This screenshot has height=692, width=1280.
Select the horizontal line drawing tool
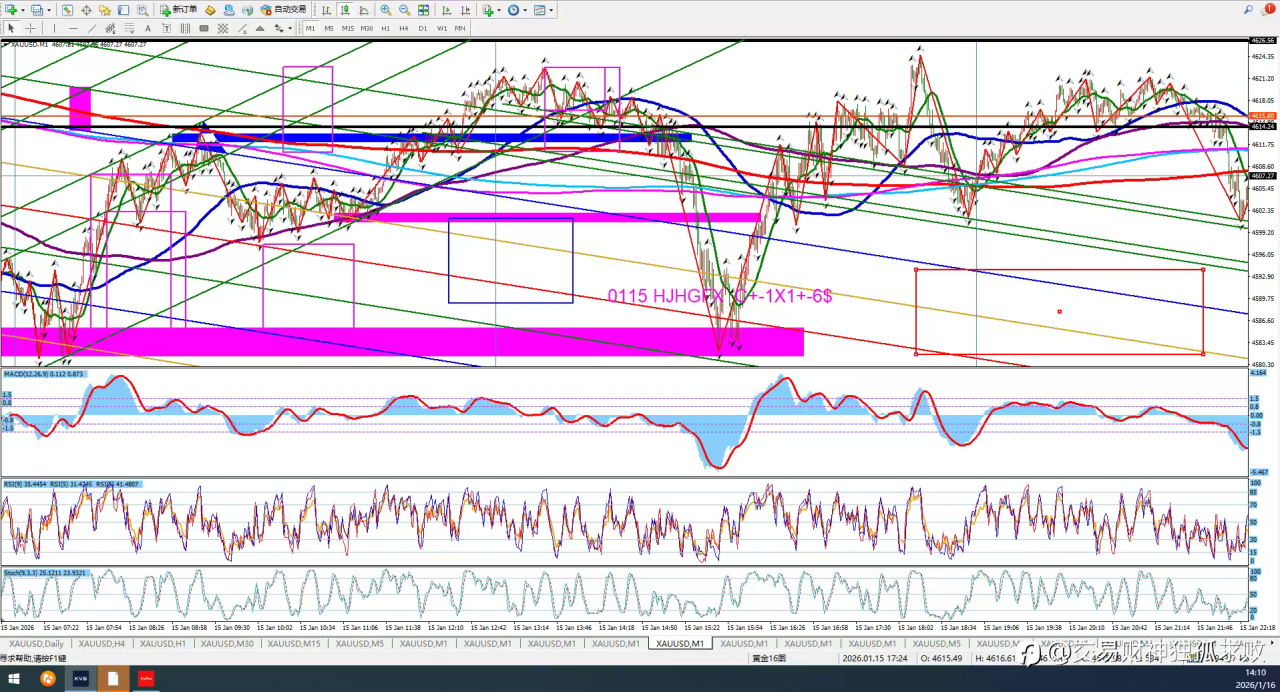pos(73,28)
